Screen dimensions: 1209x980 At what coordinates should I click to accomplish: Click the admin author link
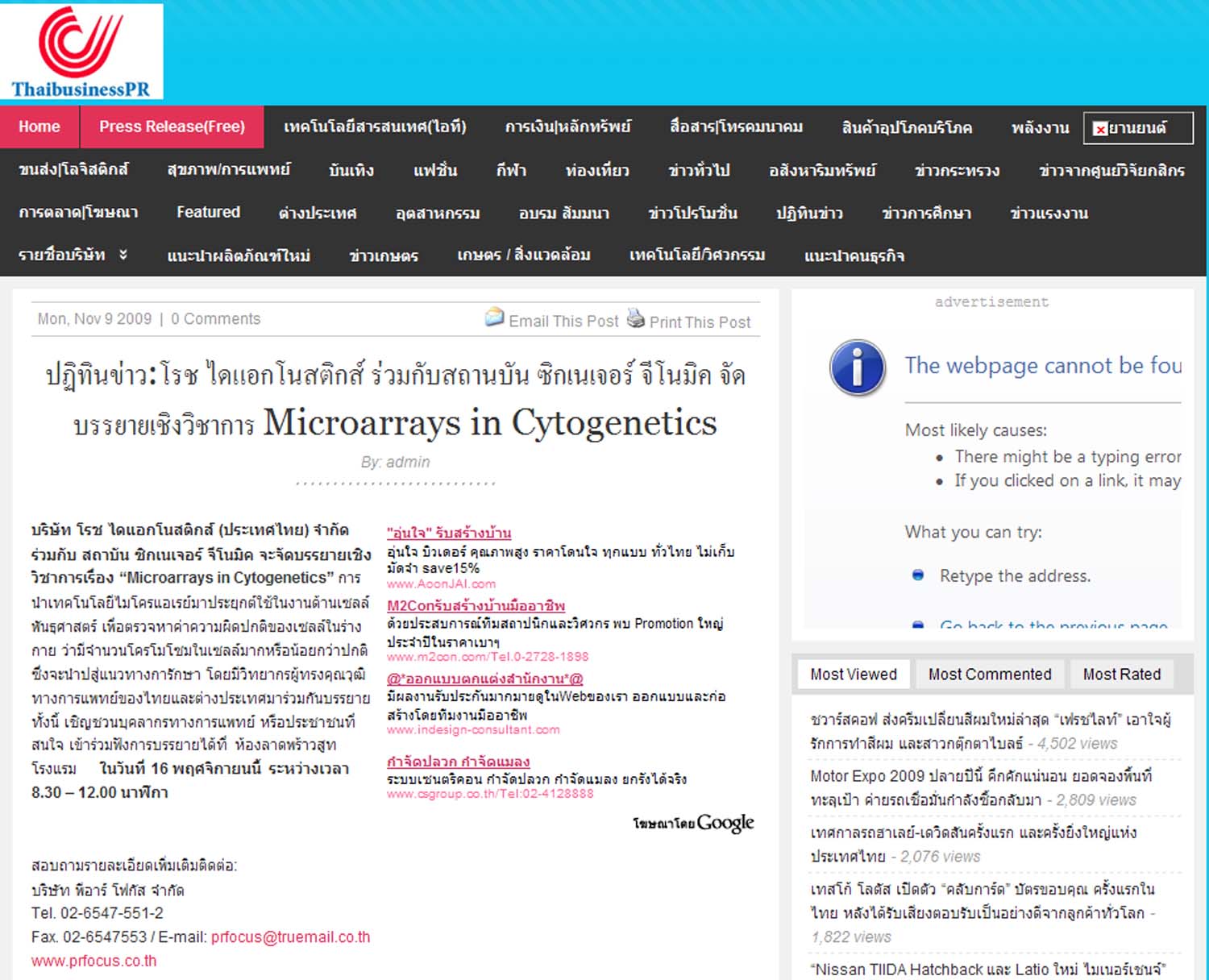coord(408,463)
